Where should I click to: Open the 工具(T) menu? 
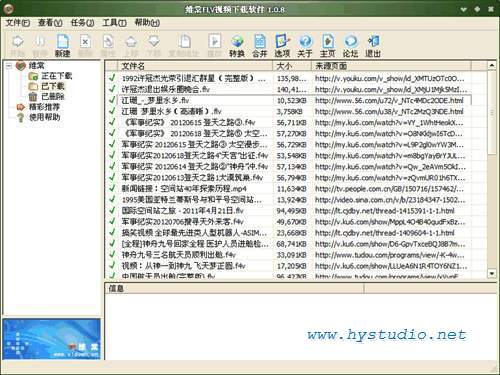coord(114,23)
